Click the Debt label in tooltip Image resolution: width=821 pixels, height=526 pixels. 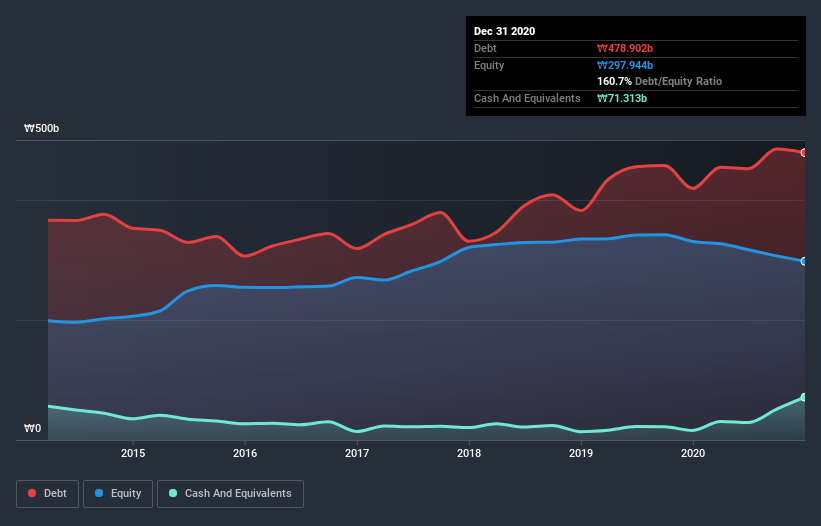point(485,48)
